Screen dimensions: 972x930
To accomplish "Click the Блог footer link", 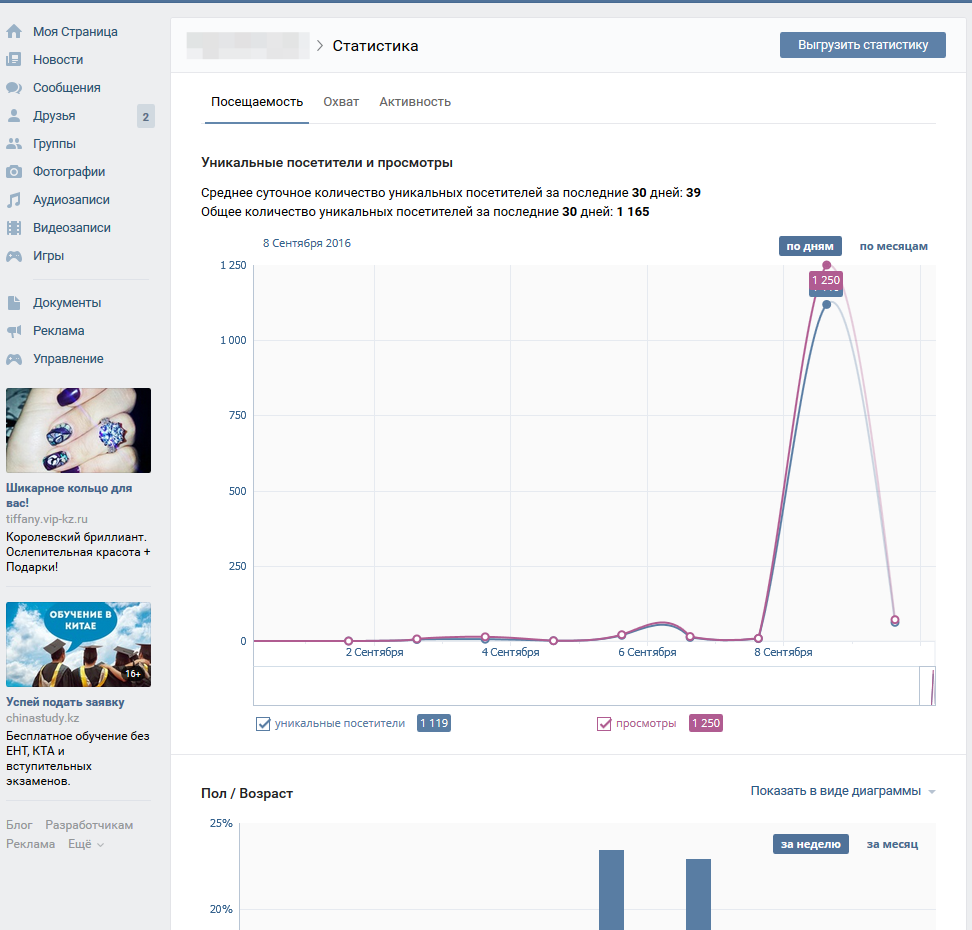I will coord(19,825).
